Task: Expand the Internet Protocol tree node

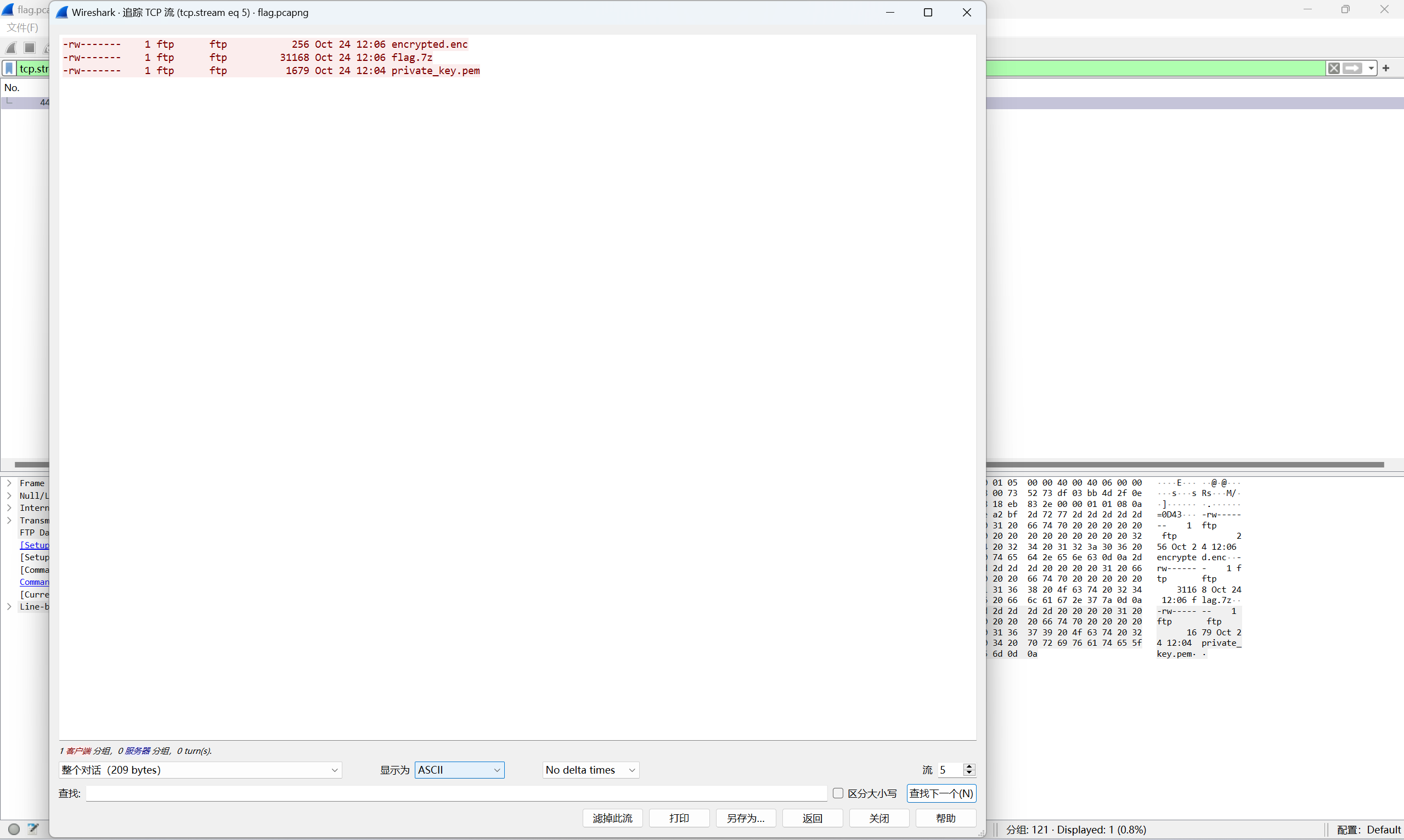Action: tap(9, 508)
